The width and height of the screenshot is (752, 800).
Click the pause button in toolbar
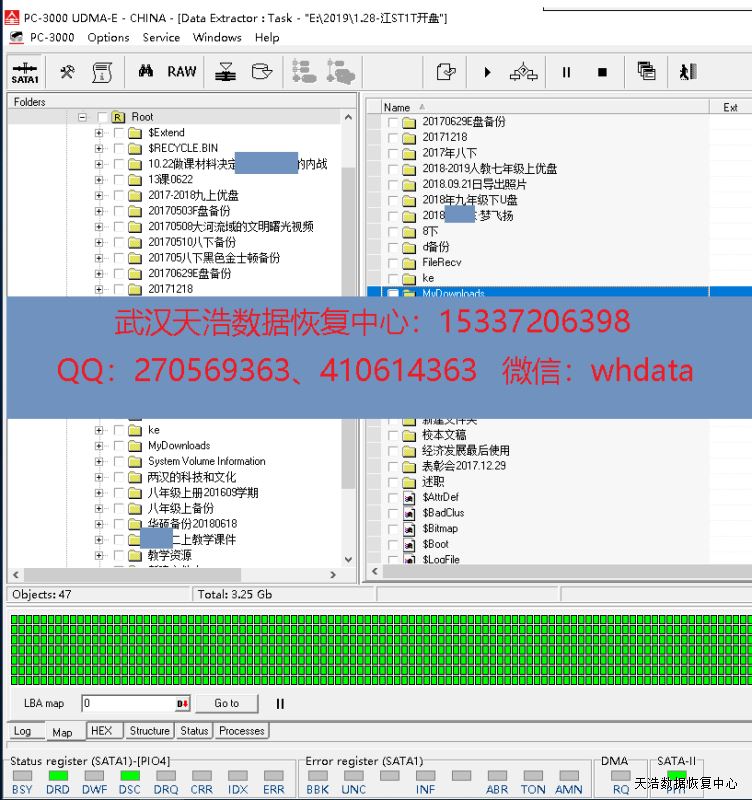click(x=566, y=72)
